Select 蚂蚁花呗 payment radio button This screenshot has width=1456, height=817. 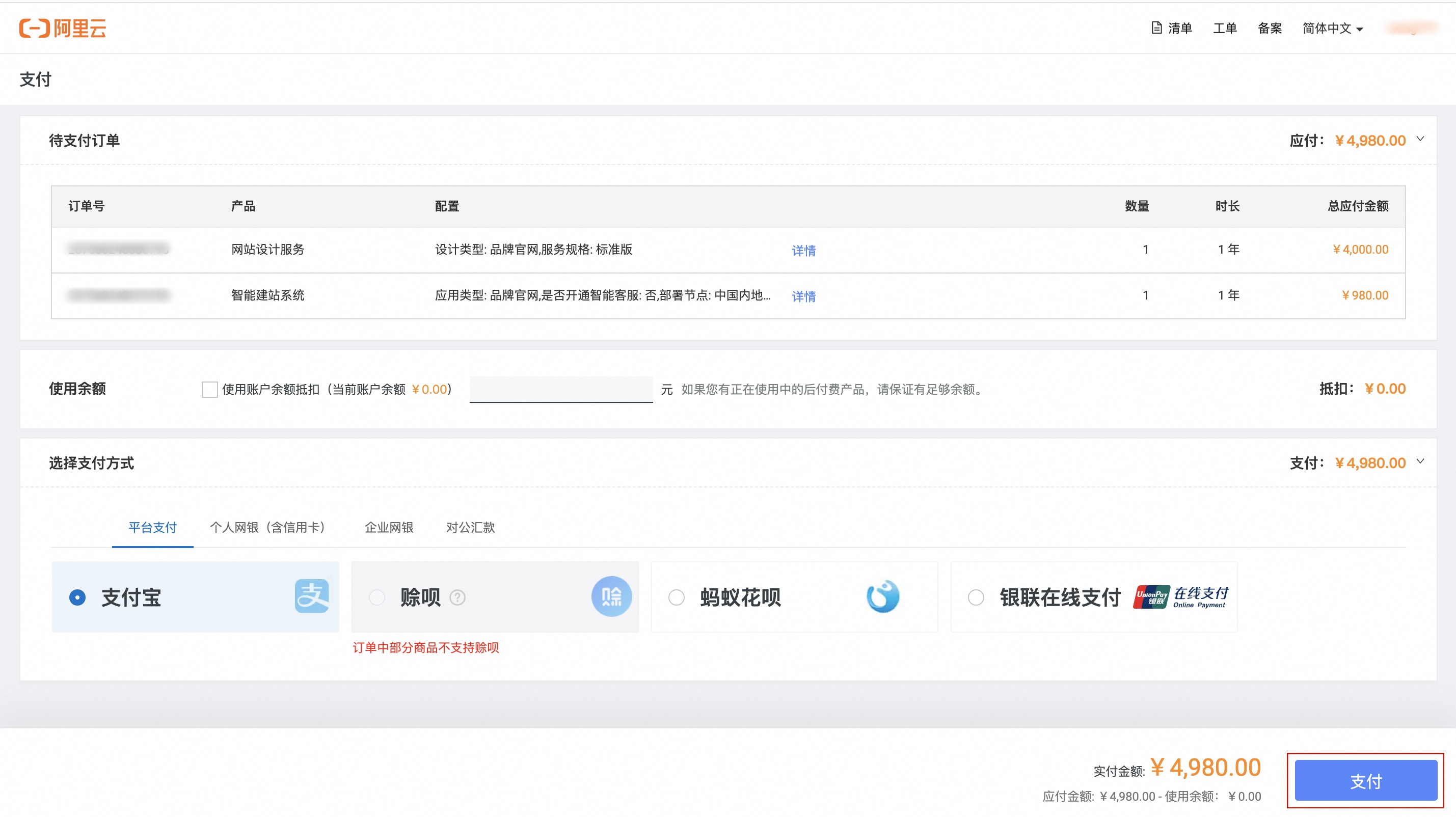677,597
